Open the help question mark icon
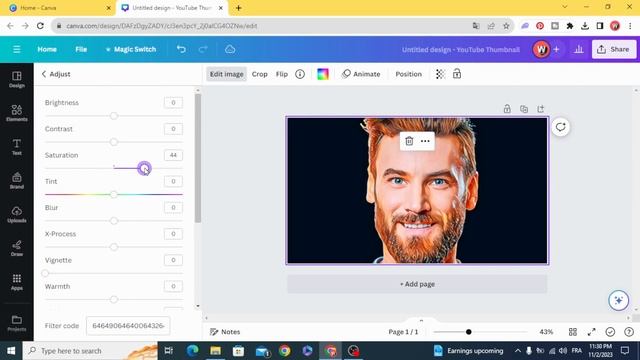The width and height of the screenshot is (640, 360). click(629, 332)
